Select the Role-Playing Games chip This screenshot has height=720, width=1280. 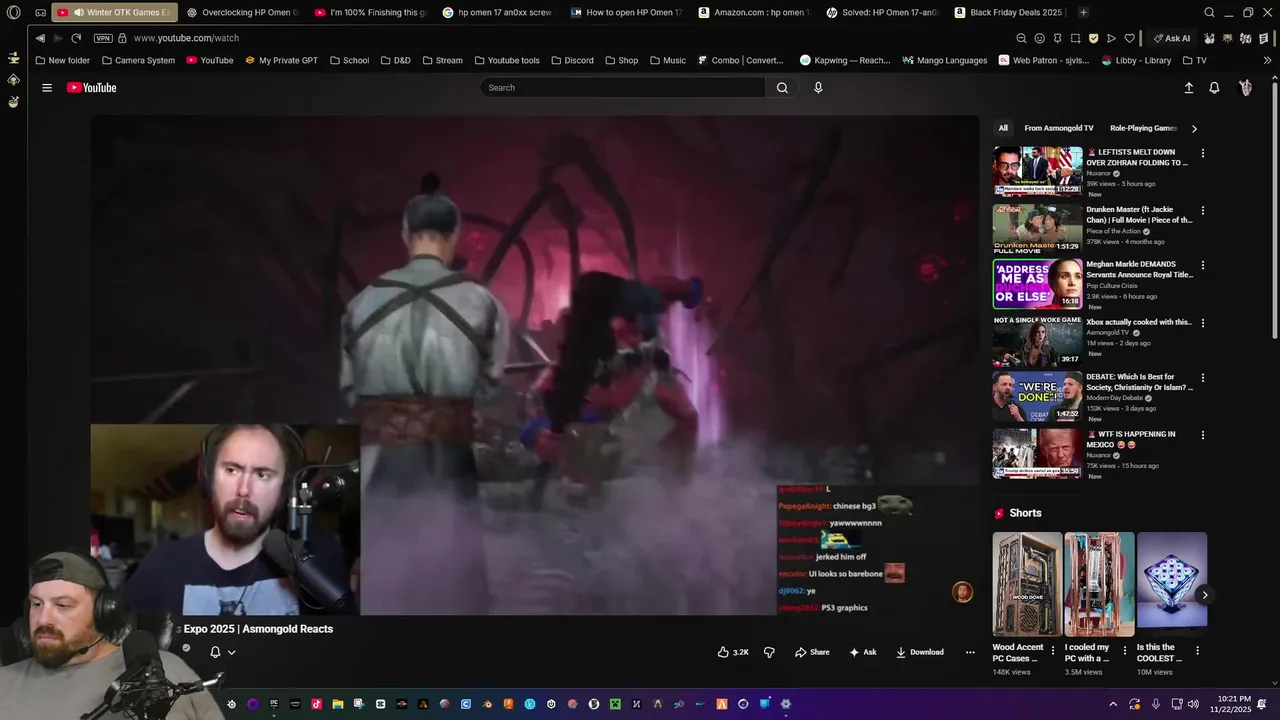pos(1143,128)
